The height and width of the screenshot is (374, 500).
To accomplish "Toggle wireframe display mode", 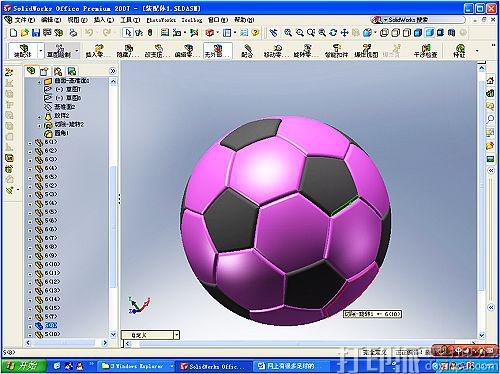I will coord(384,33).
